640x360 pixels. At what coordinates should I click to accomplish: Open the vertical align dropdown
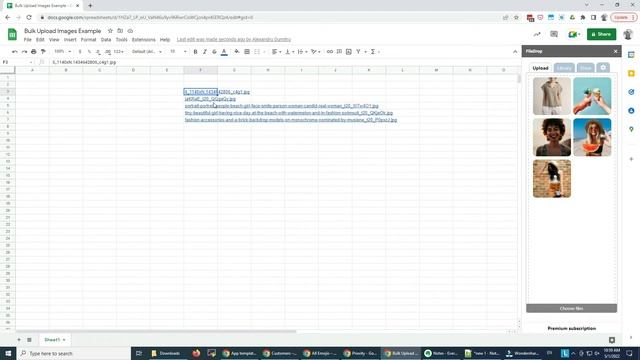coord(289,52)
